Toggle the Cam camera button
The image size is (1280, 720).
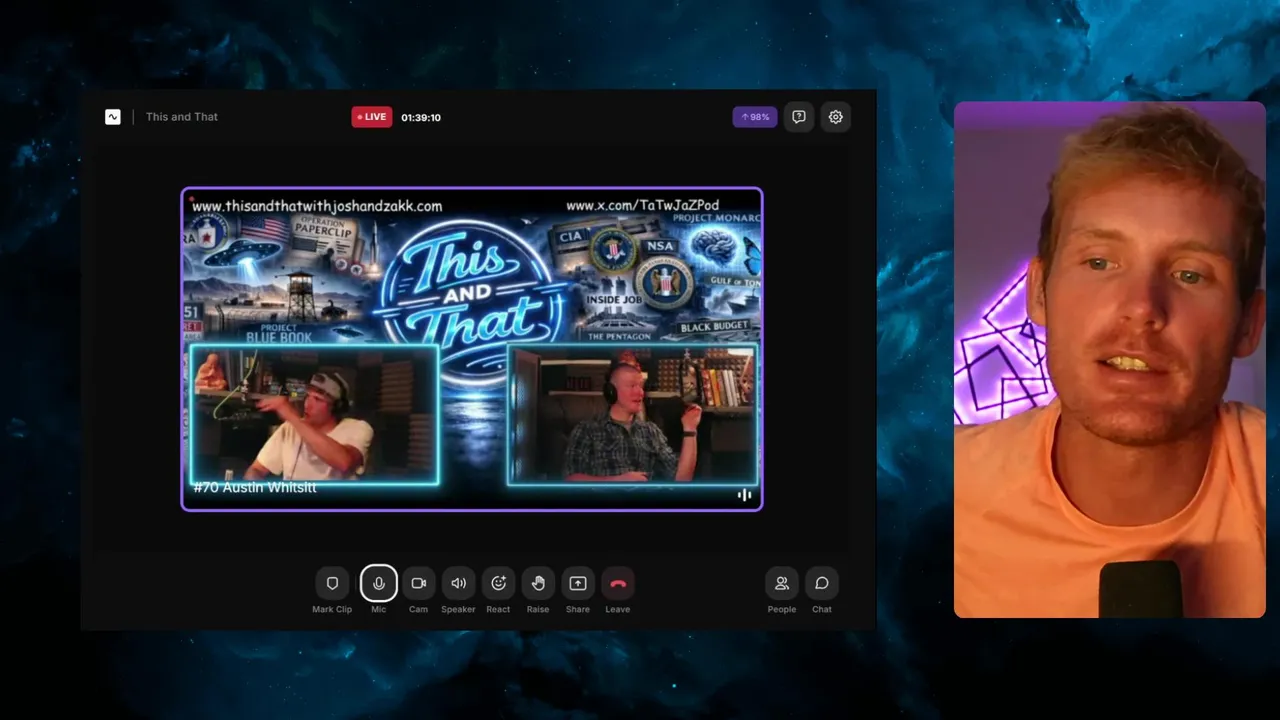point(418,583)
